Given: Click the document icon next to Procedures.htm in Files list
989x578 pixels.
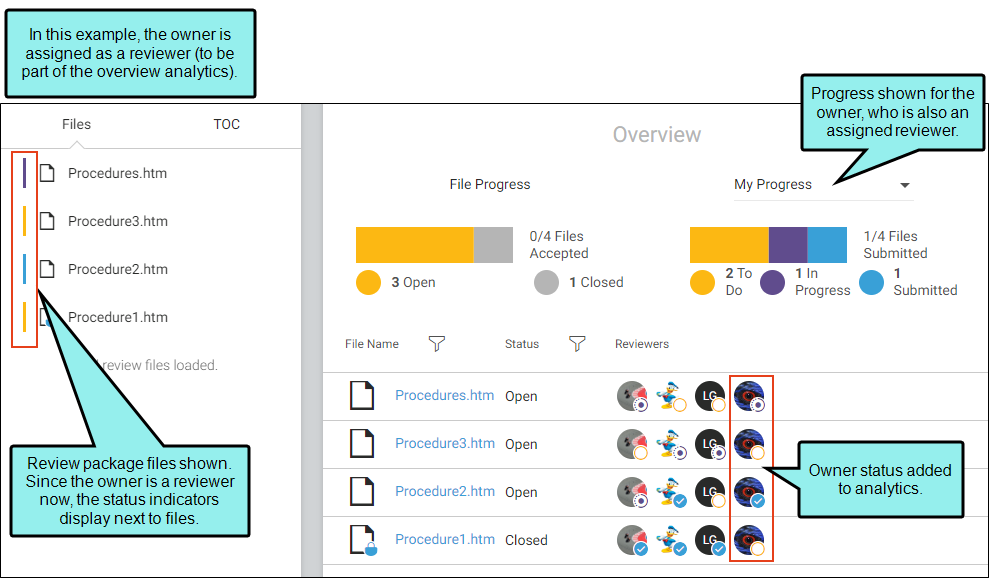Looking at the screenshot, I should (47, 173).
